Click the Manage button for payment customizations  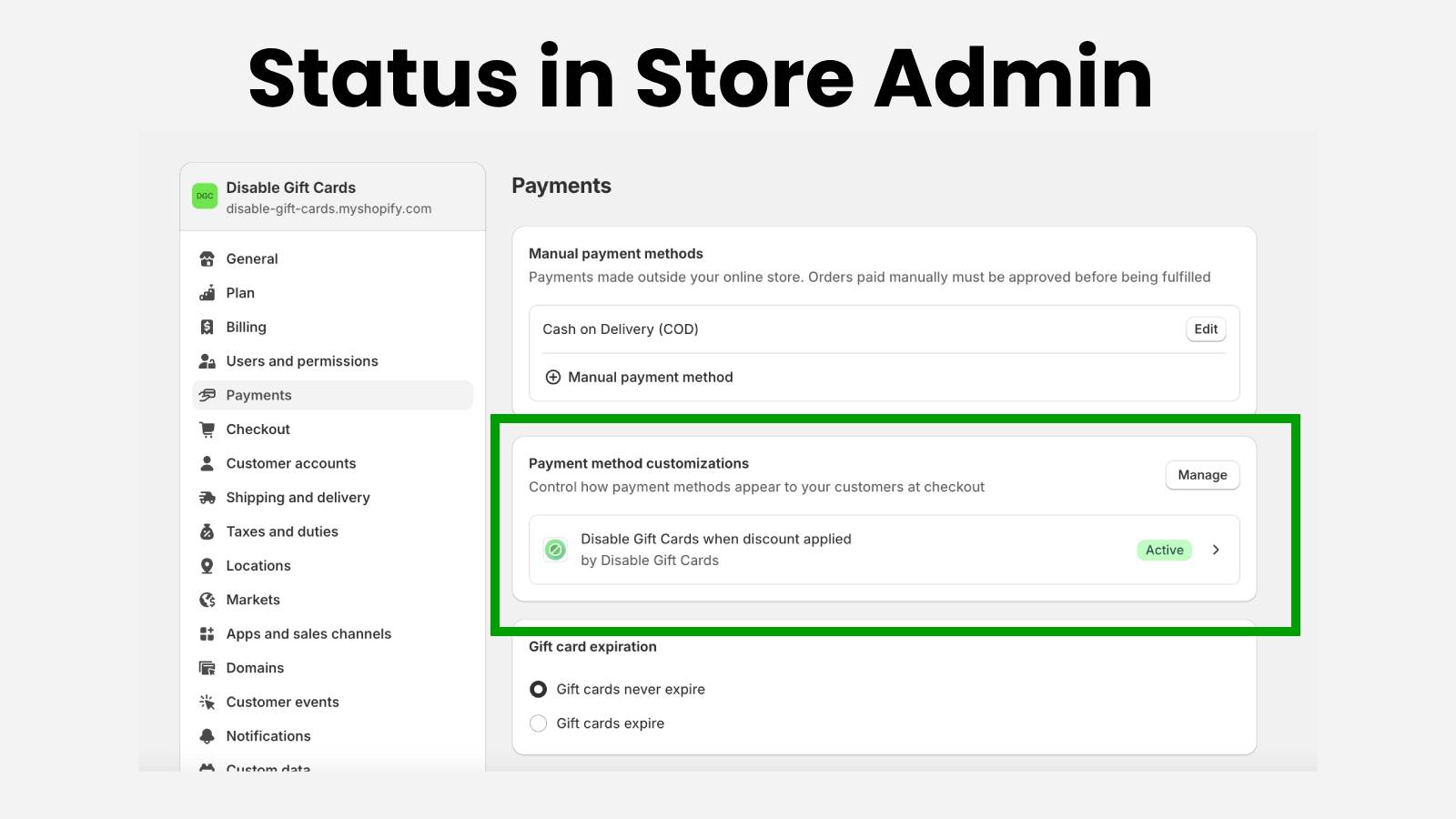click(1201, 474)
